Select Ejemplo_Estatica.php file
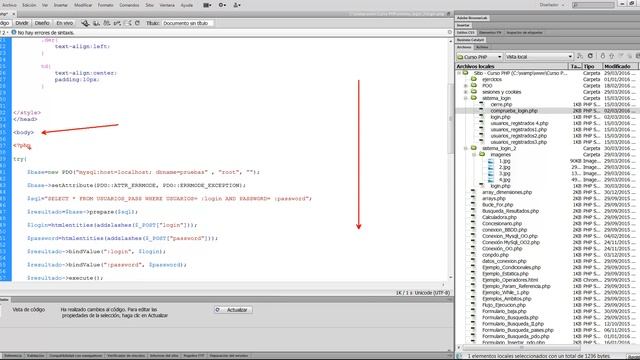 tap(505, 274)
